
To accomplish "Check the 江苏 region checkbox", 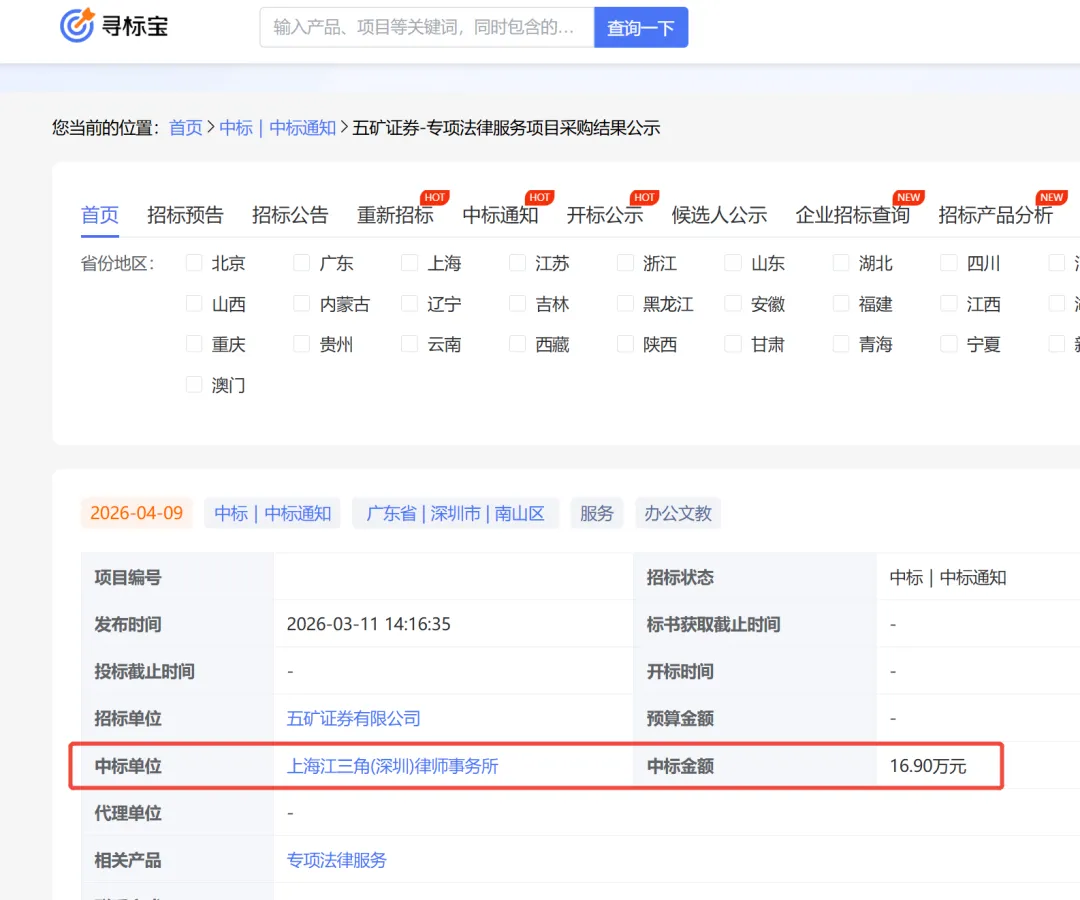I will (517, 263).
